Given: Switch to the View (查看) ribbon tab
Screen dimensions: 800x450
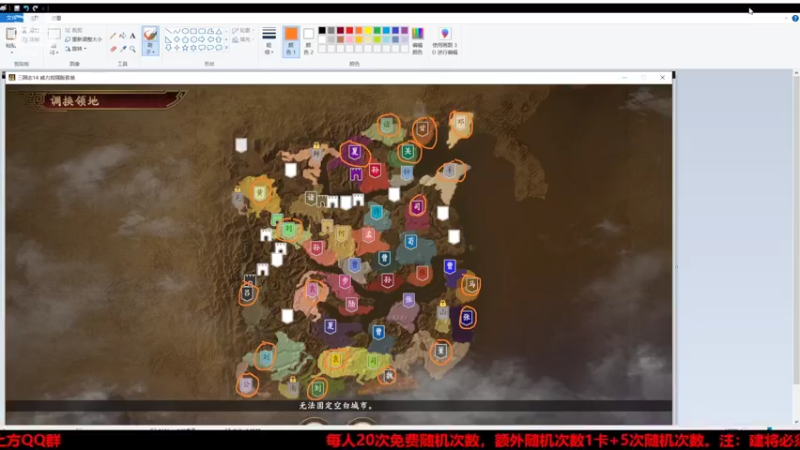Looking at the screenshot, I should click(x=56, y=18).
